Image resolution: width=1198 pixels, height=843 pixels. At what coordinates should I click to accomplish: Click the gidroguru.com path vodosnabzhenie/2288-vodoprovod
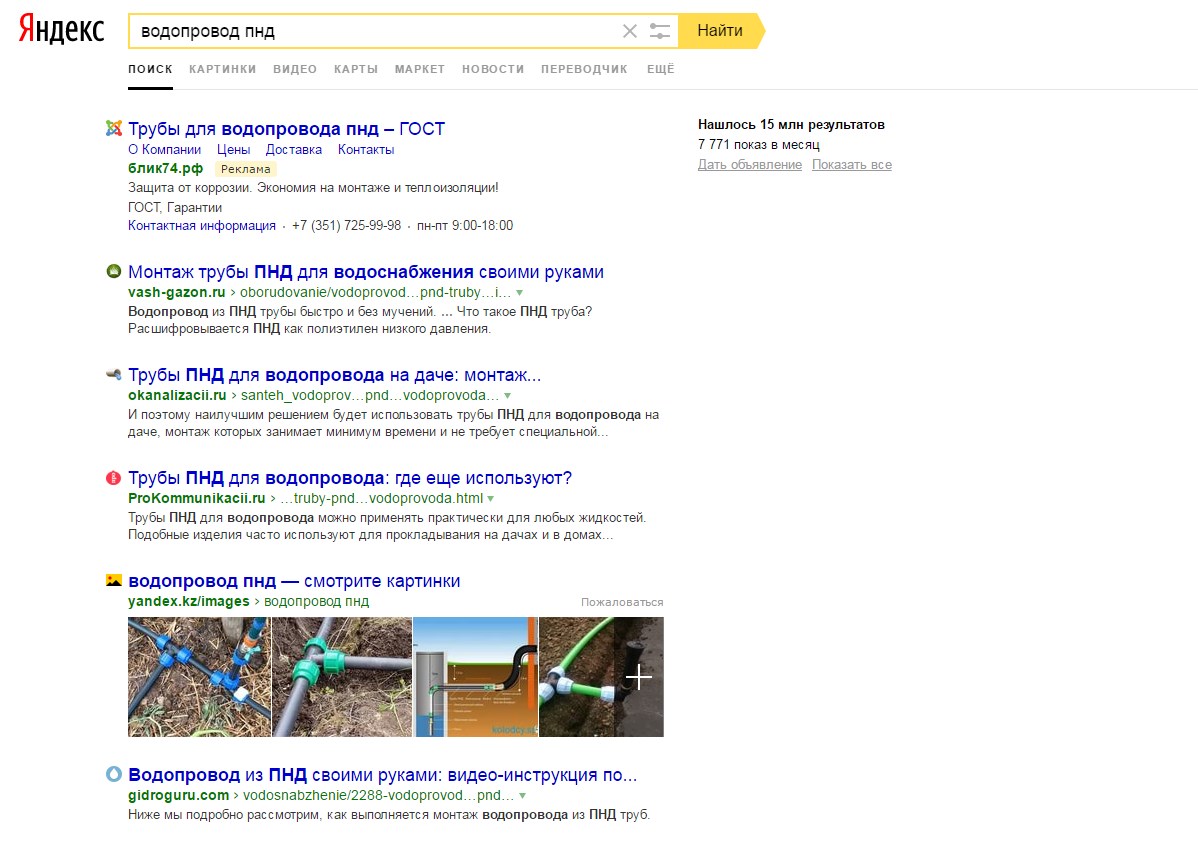(x=378, y=796)
